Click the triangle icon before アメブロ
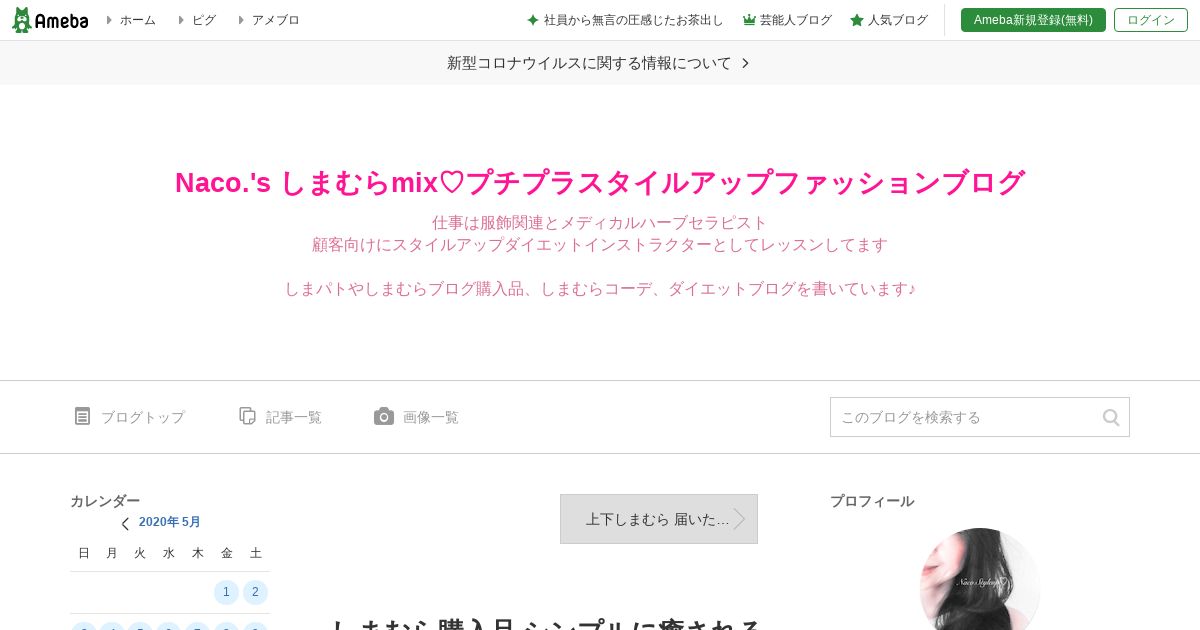 click(241, 20)
